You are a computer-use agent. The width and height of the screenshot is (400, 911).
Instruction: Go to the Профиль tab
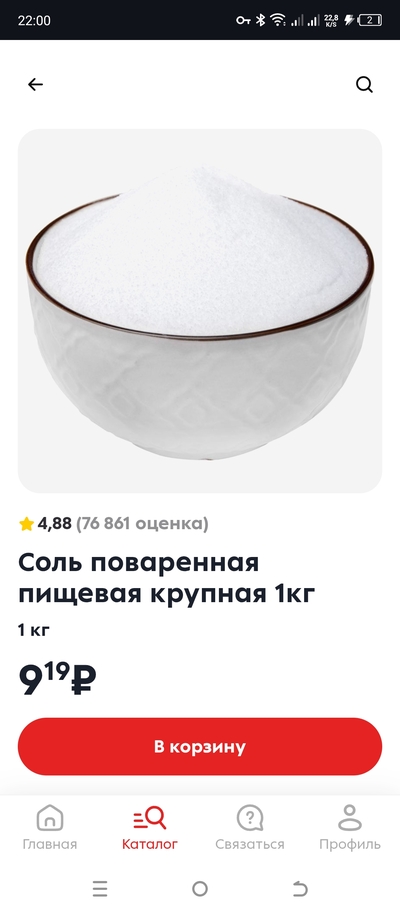[x=350, y=827]
